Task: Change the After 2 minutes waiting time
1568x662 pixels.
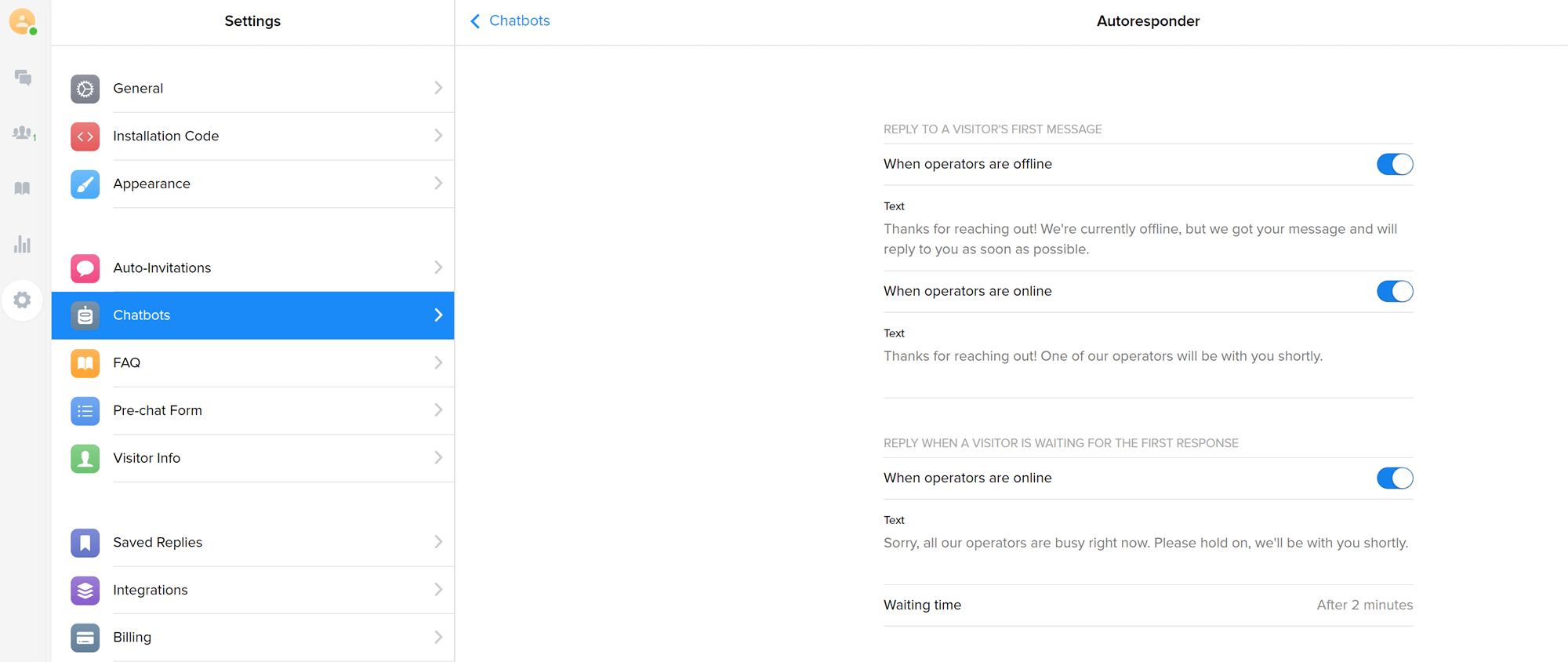Action: [1364, 605]
